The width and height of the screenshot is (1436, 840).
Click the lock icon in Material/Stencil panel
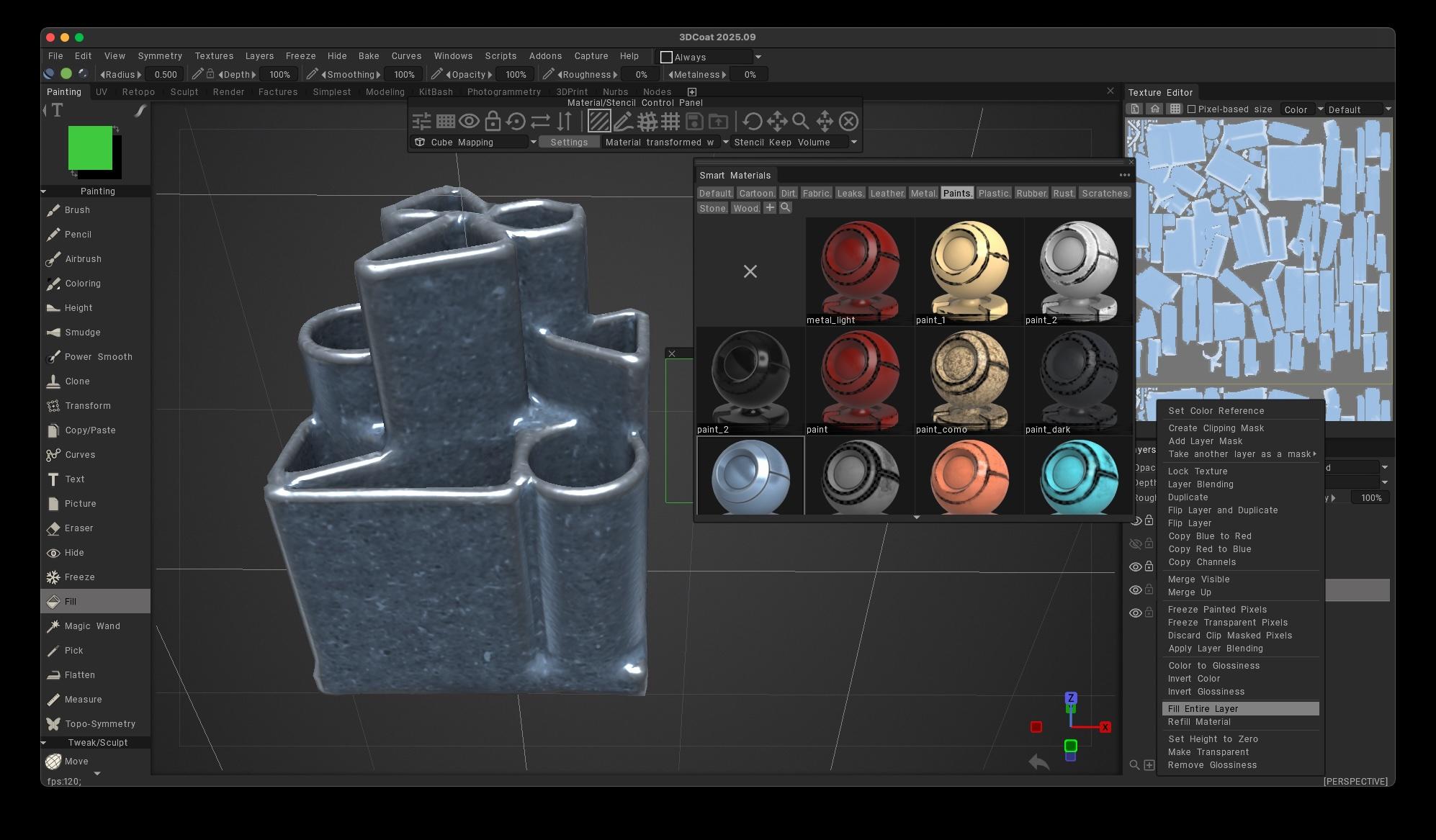click(x=493, y=121)
